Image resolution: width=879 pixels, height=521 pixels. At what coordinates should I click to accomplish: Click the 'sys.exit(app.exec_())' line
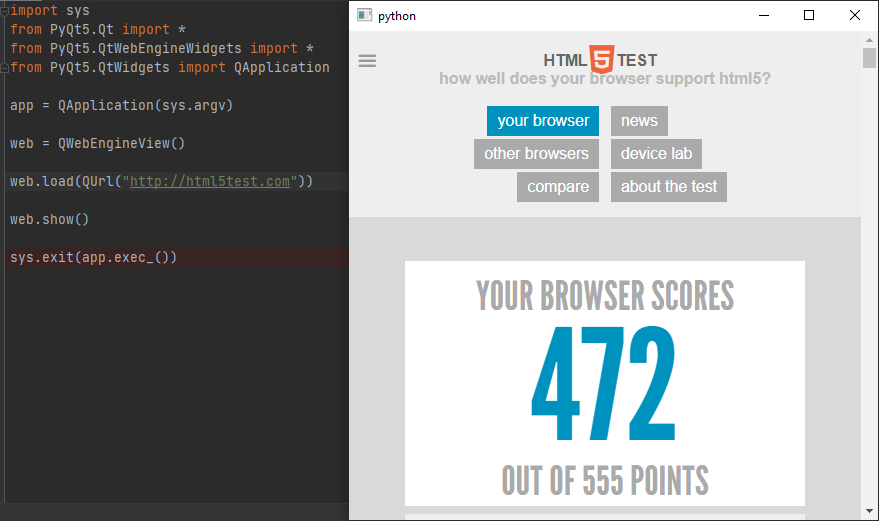pos(93,257)
